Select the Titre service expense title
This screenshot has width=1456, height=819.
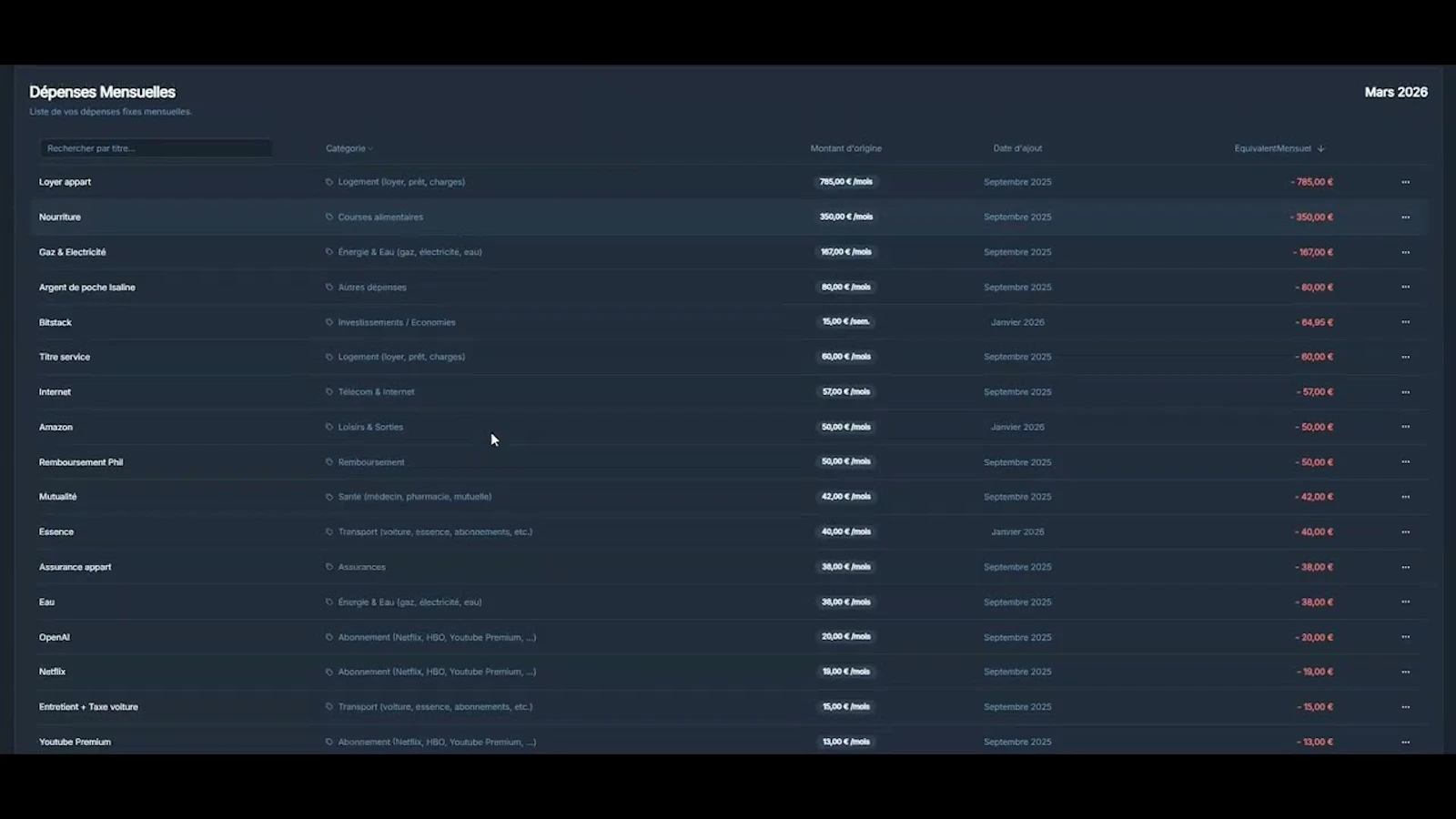coord(65,357)
